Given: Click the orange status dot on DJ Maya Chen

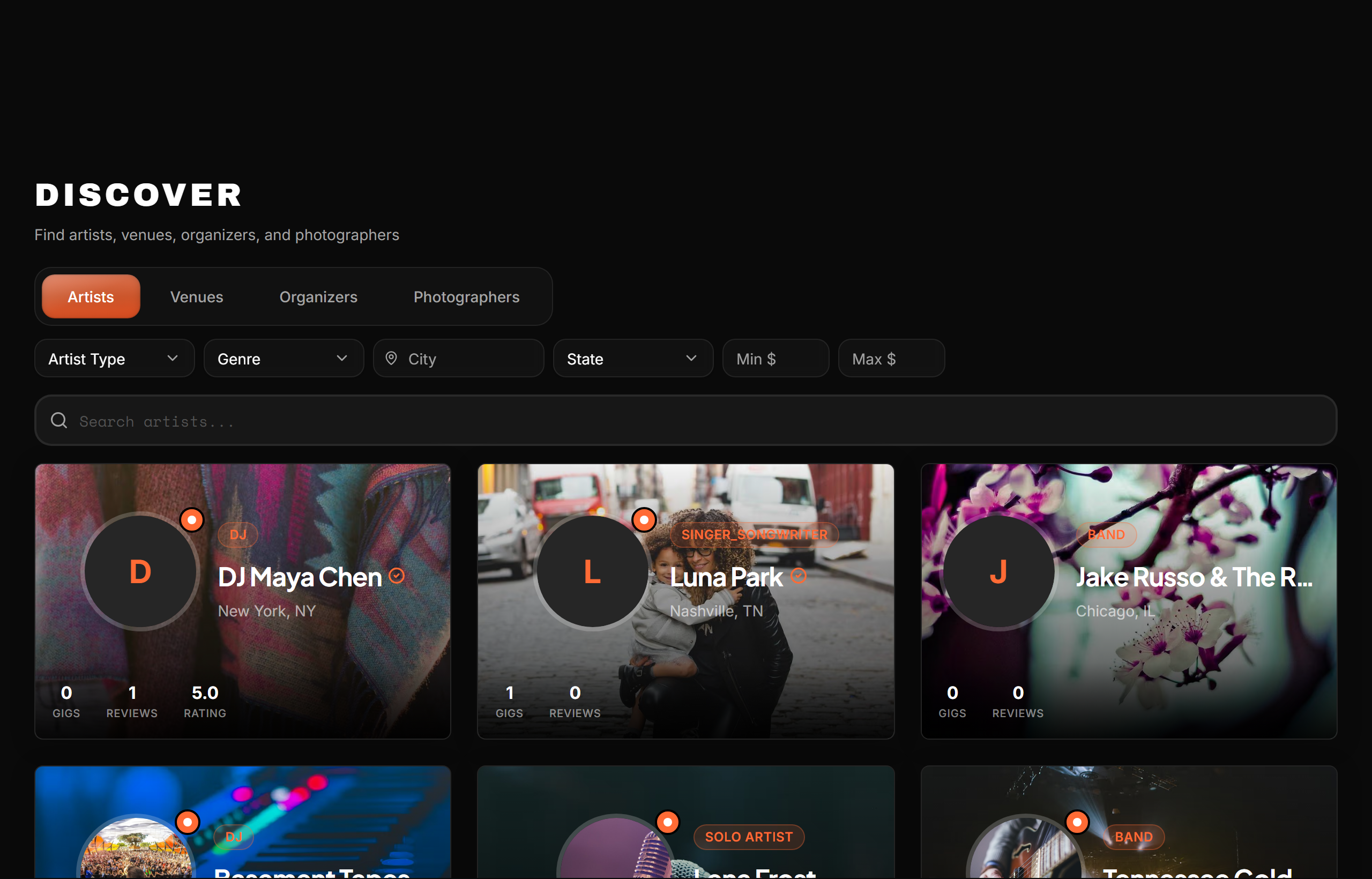Looking at the screenshot, I should point(192,520).
